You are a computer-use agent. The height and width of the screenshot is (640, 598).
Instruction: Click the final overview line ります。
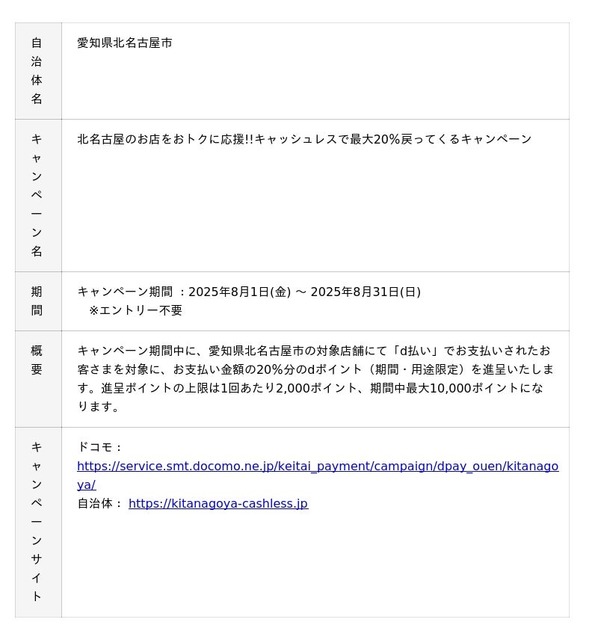click(98, 407)
